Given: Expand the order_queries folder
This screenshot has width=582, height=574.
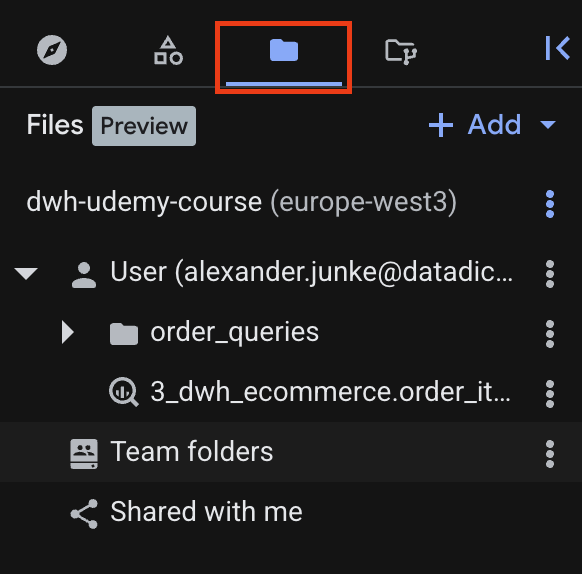Looking at the screenshot, I should point(68,332).
